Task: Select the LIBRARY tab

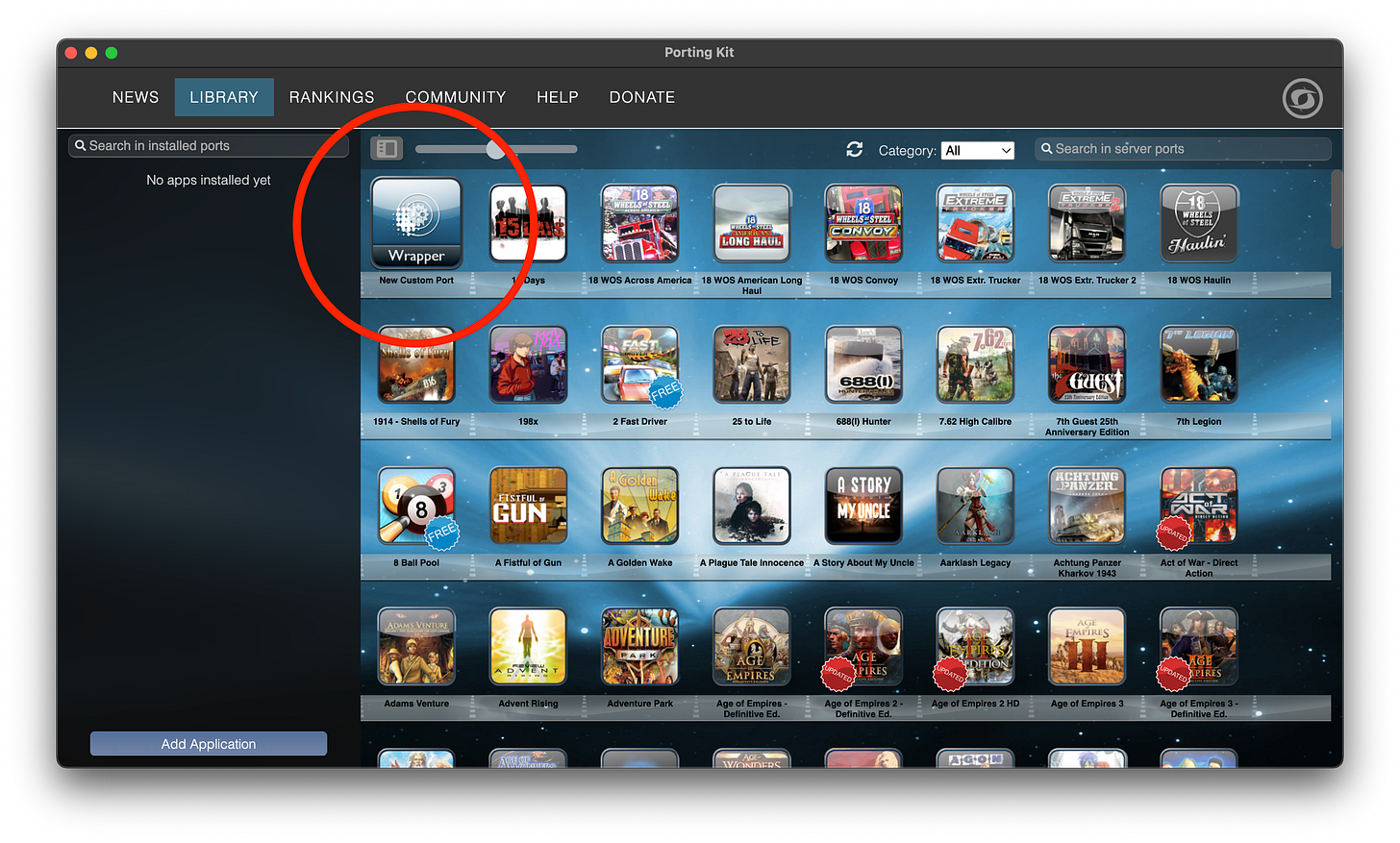Action: (224, 97)
